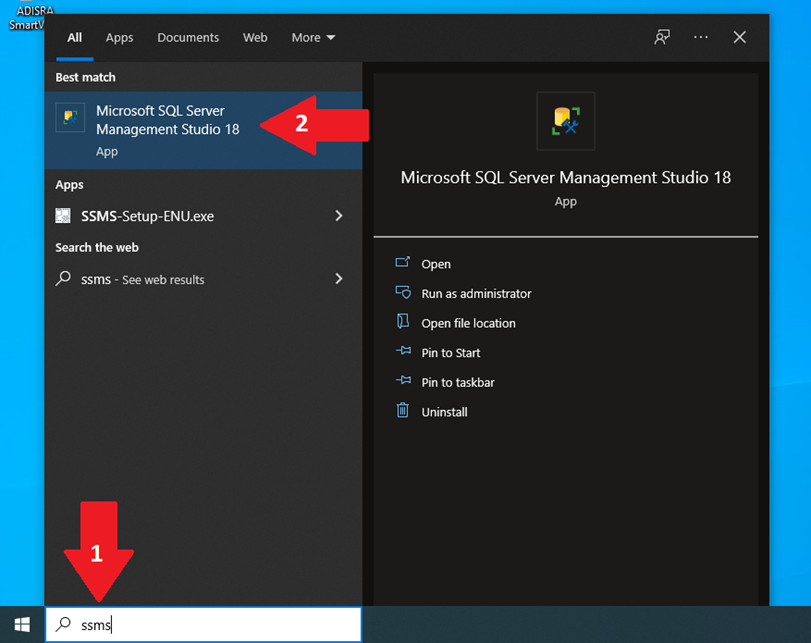Expand the ssms web results chevron

pyautogui.click(x=339, y=279)
